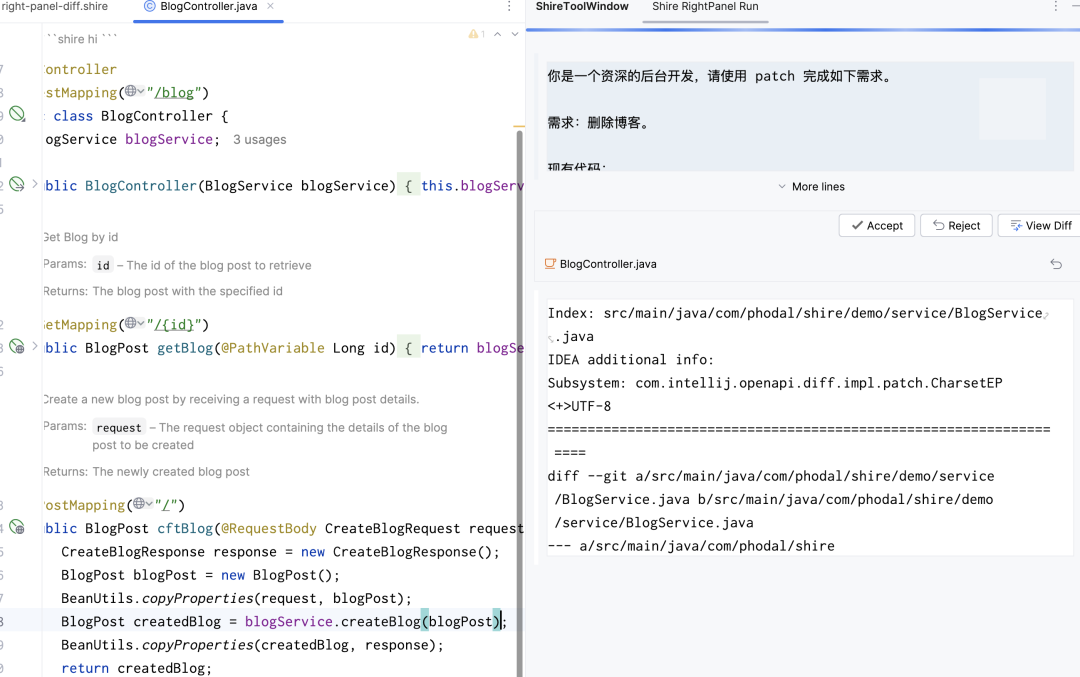This screenshot has width=1080, height=677.
Task: Accept the proposed patch
Action: pyautogui.click(x=877, y=225)
